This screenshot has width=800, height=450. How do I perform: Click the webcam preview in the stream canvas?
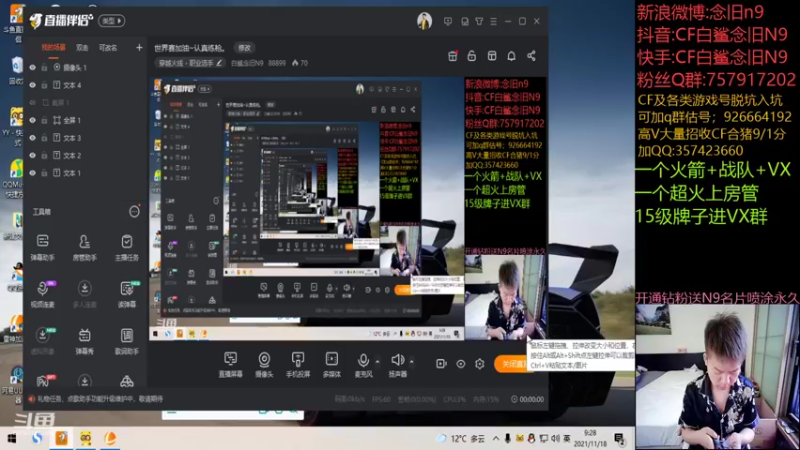505,297
